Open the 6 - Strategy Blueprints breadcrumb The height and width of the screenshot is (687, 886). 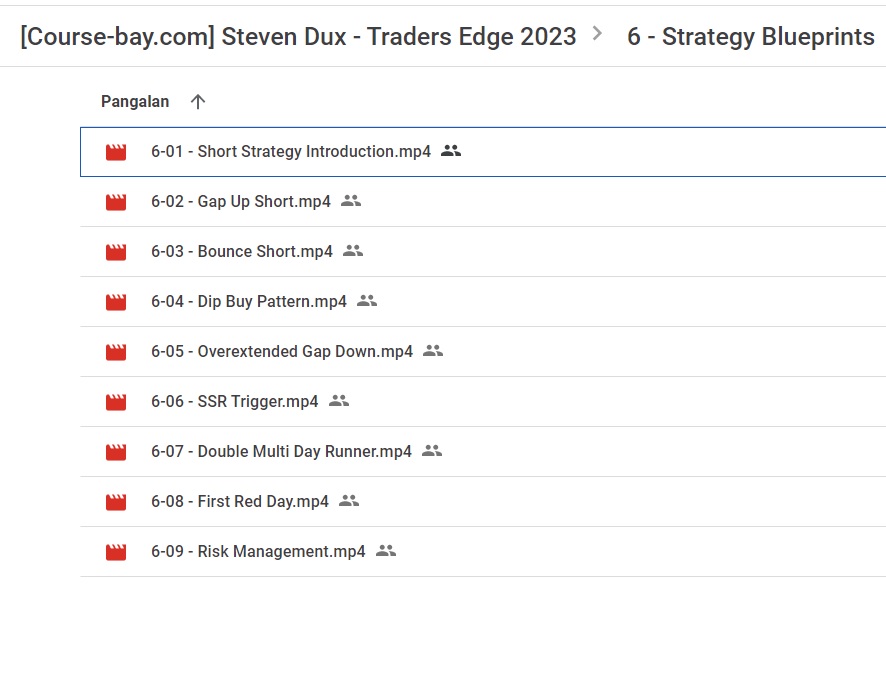tap(751, 37)
